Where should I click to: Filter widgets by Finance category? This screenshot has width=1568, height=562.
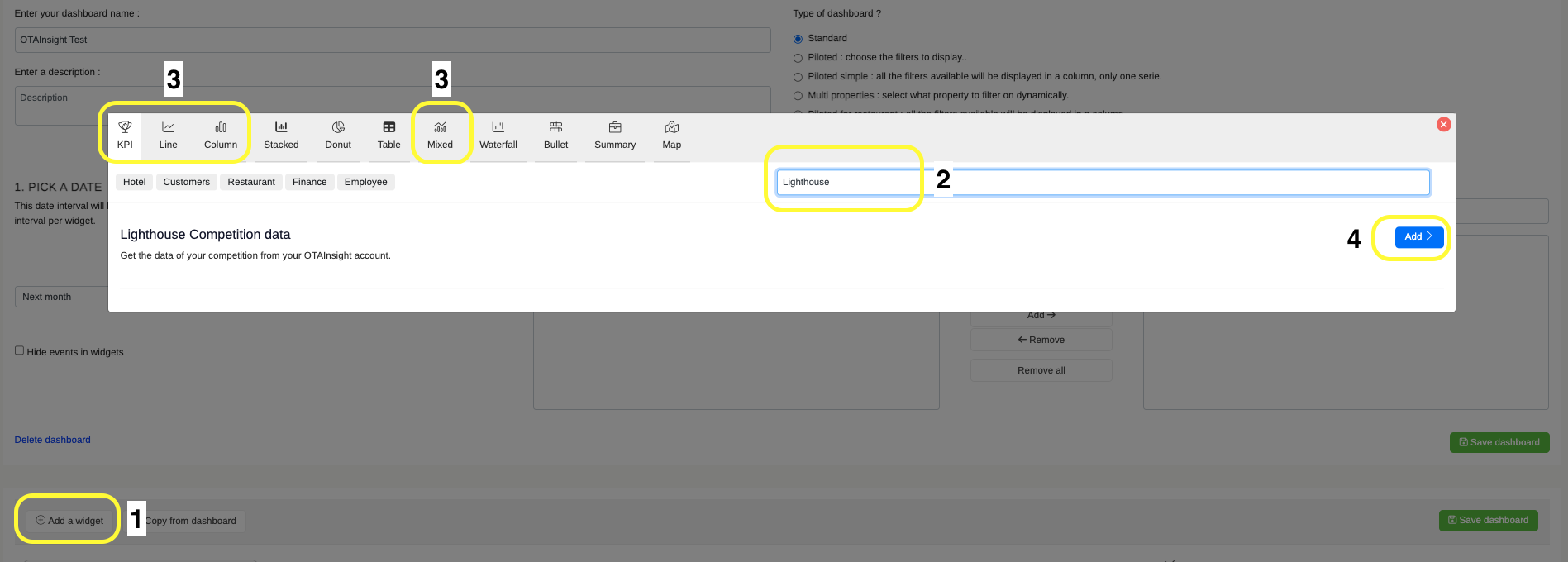[x=309, y=182]
